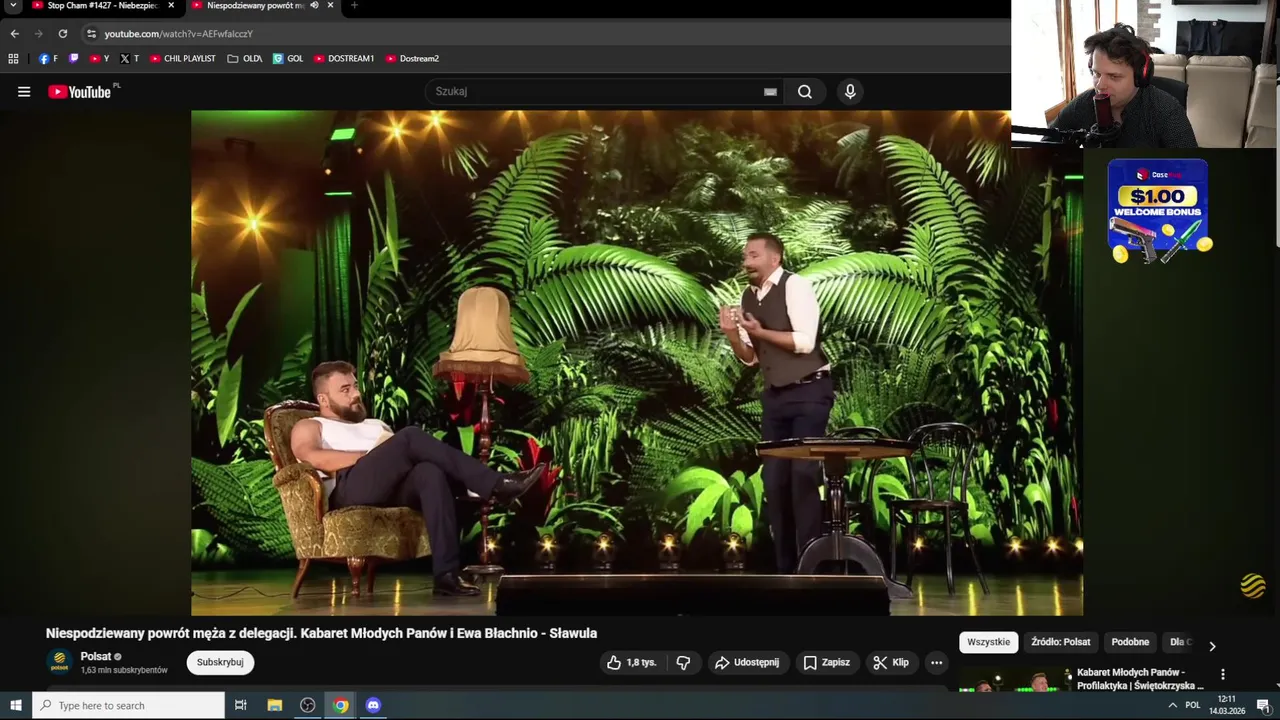Image resolution: width=1280 pixels, height=720 pixels.
Task: Open the GOL bookmark
Action: [x=288, y=59]
